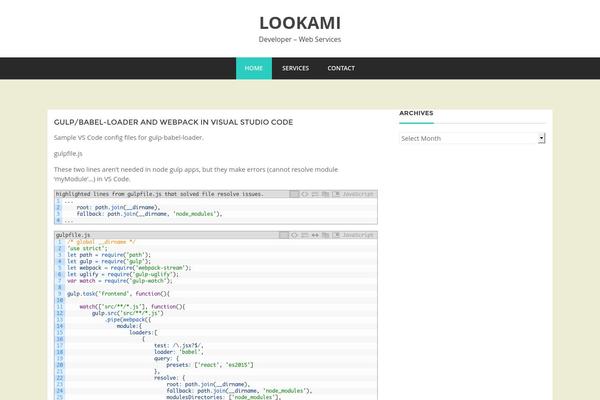
Task: Click the JavaScript language label of gulpfile.js block
Action: [x=358, y=235]
